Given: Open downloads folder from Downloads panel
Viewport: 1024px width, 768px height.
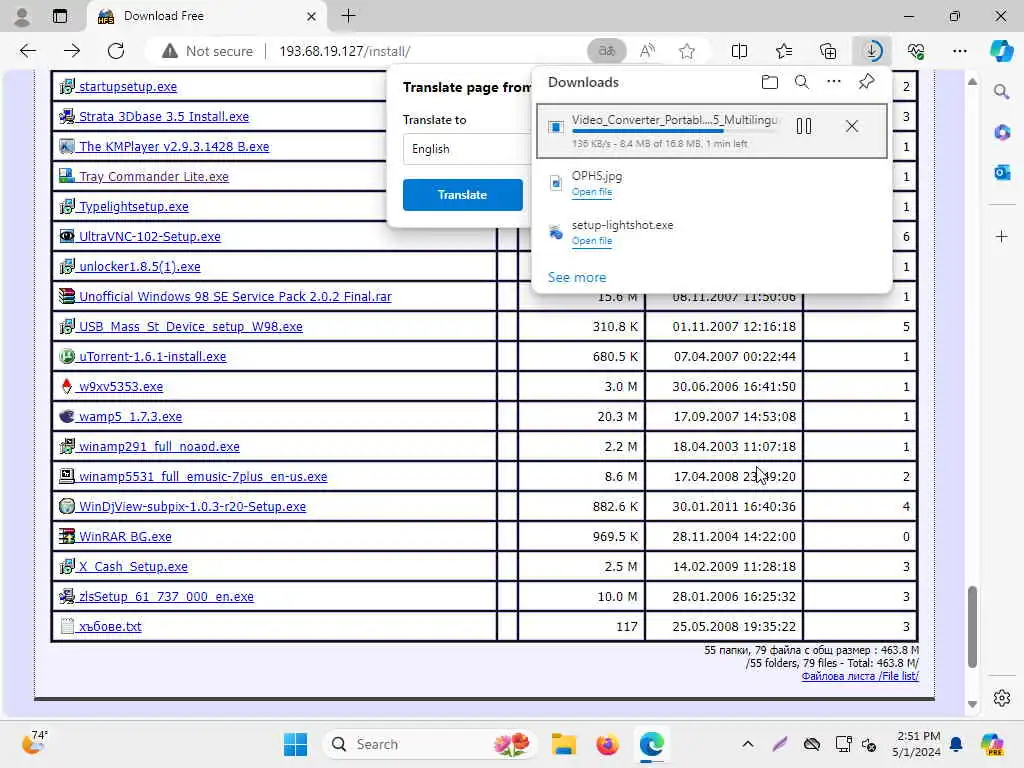Looking at the screenshot, I should tap(770, 82).
